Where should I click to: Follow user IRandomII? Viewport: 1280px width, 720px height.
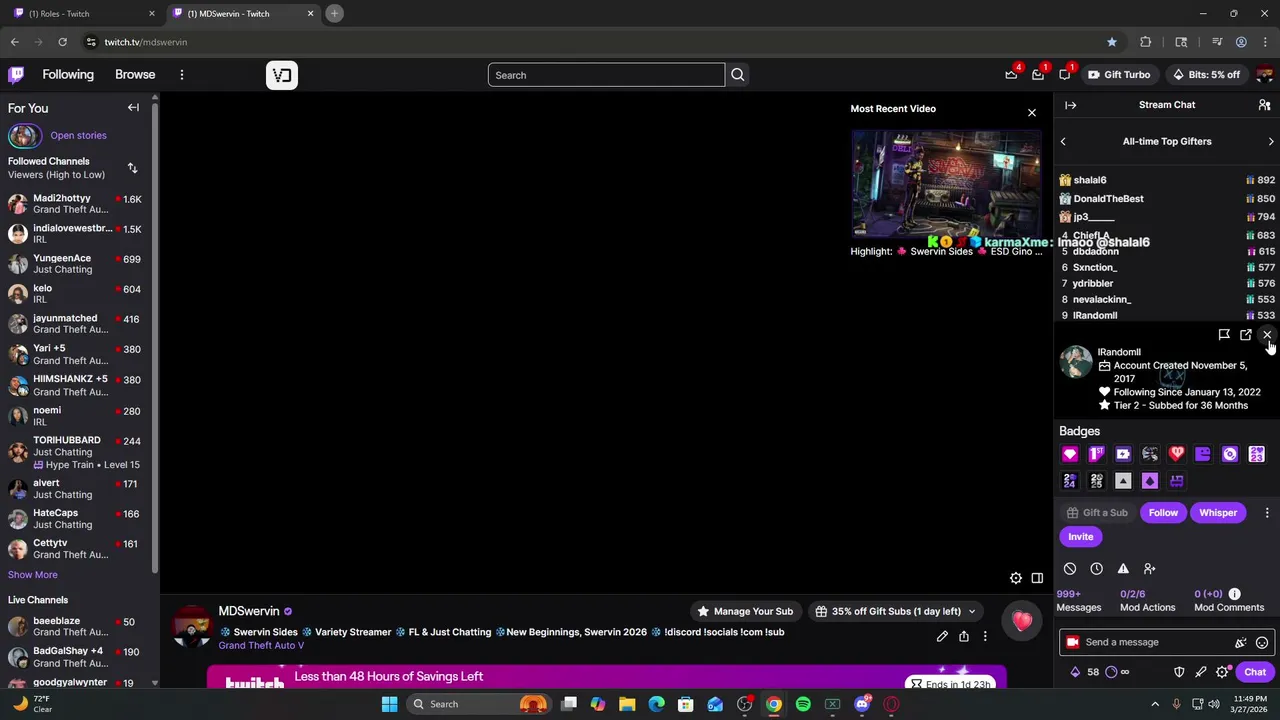[1163, 513]
